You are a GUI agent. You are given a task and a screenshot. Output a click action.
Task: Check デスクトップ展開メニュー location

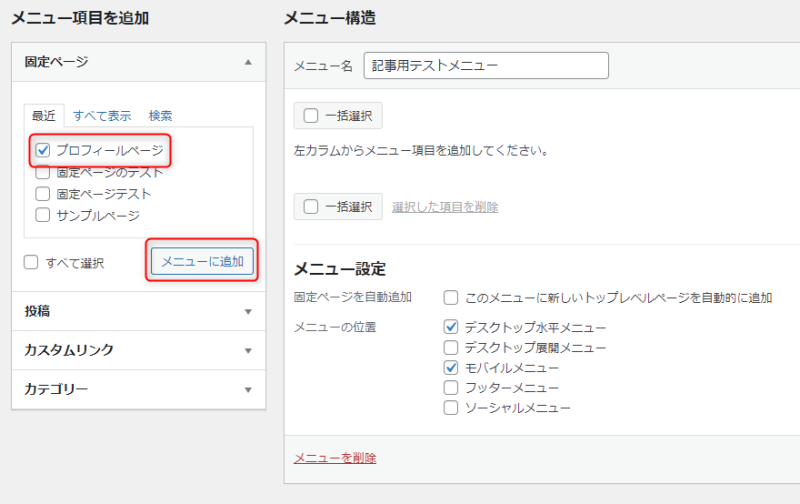point(451,347)
